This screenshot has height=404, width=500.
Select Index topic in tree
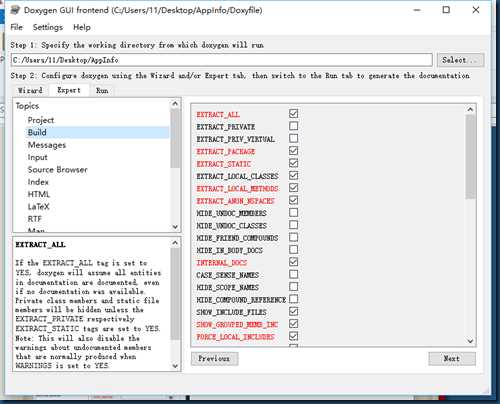38,182
